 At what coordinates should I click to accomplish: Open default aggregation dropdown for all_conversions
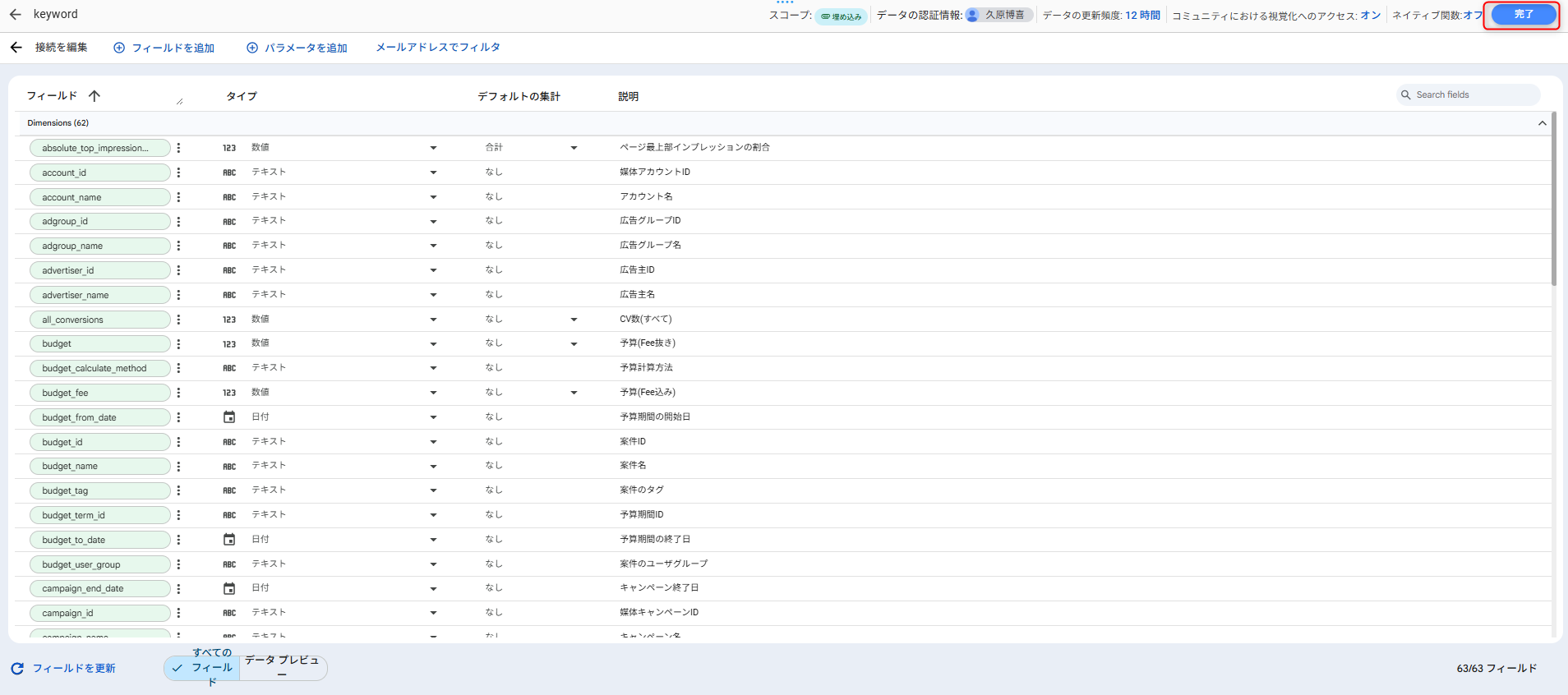tap(574, 320)
